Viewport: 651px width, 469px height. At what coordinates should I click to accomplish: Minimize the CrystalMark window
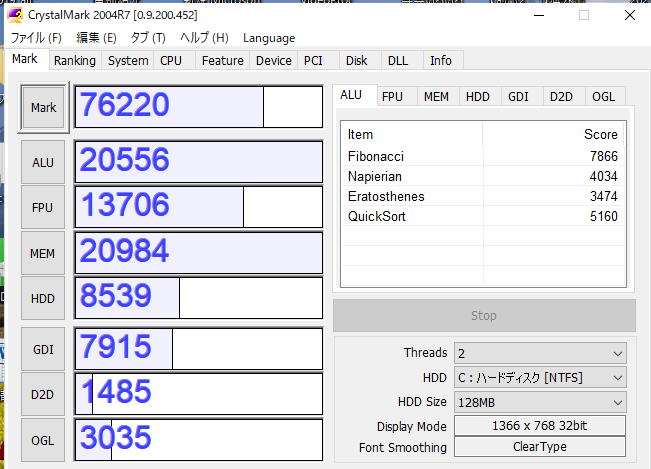[539, 15]
